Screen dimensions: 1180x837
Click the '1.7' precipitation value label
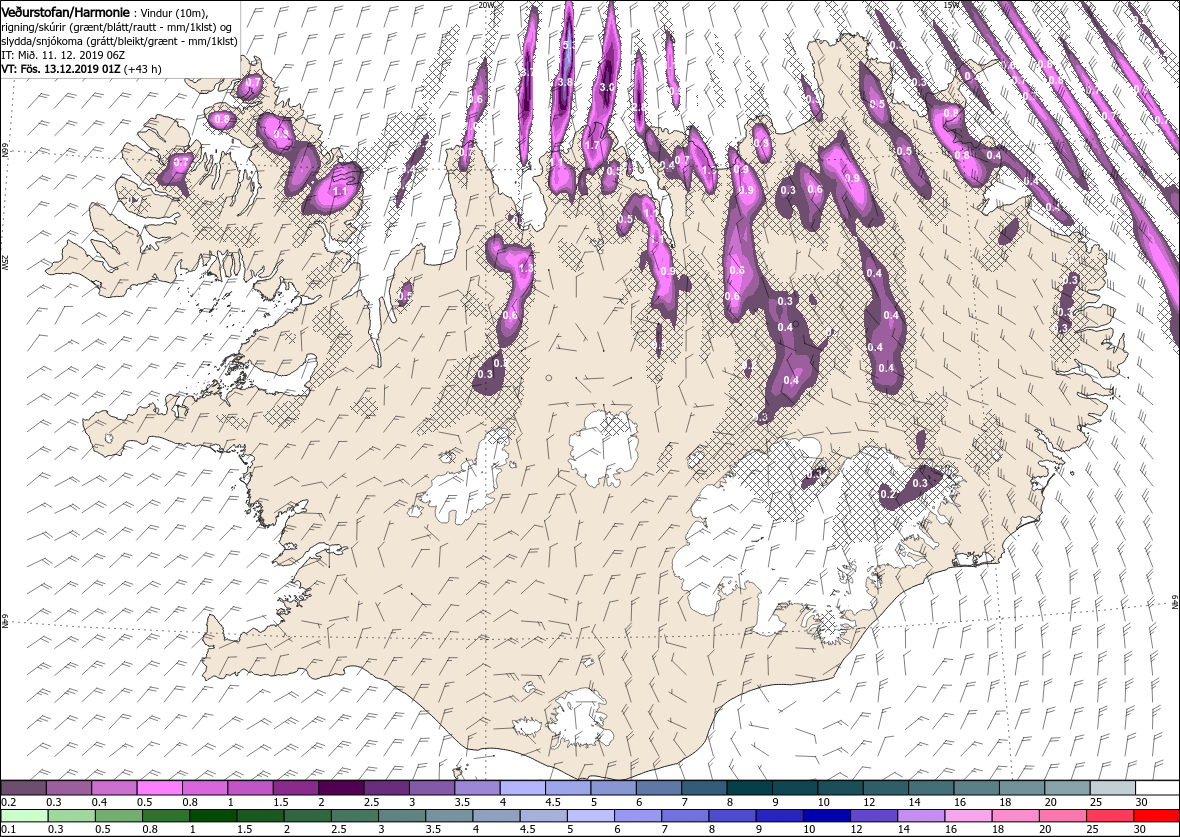point(592,145)
